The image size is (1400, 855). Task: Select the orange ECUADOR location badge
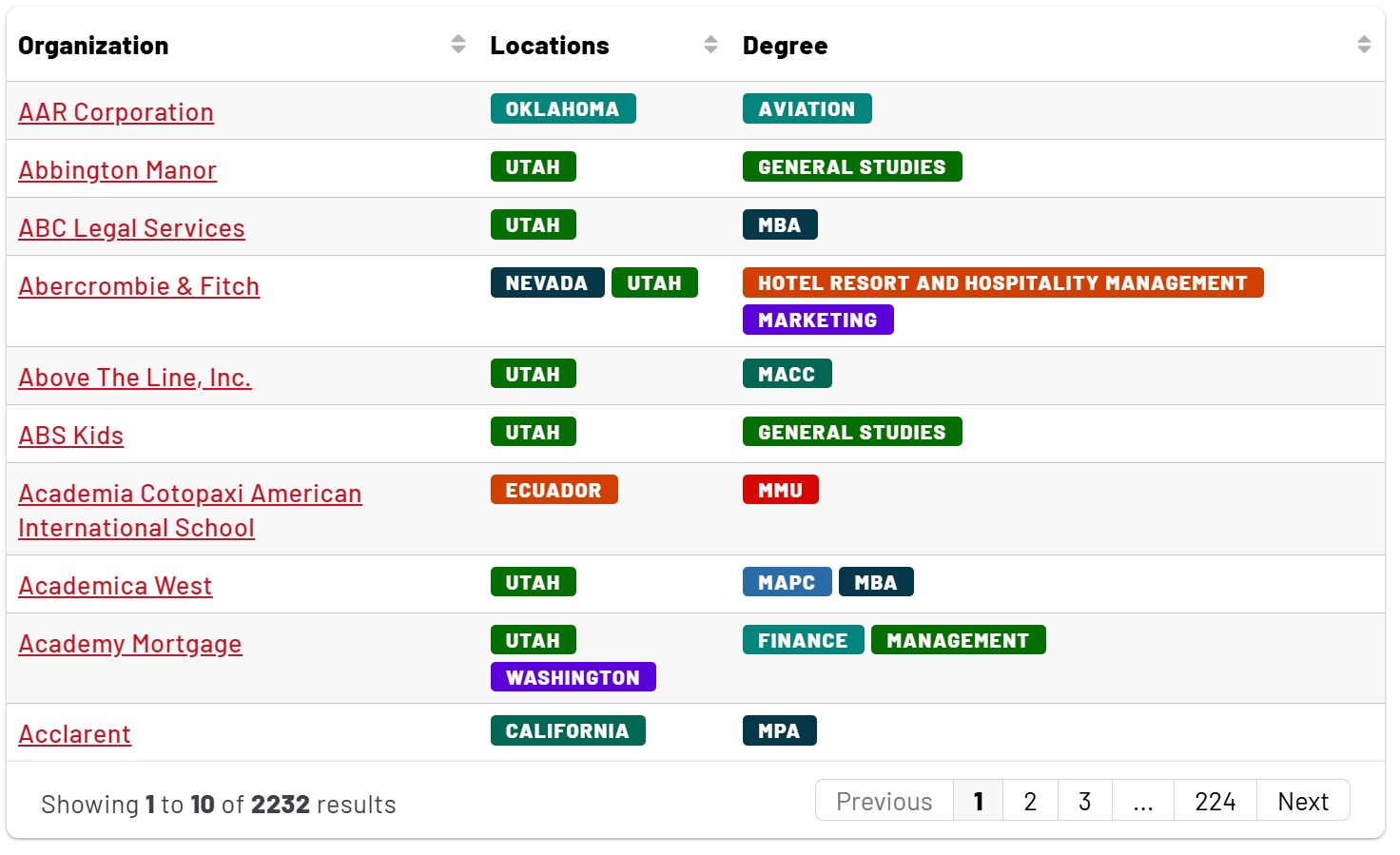pos(554,491)
